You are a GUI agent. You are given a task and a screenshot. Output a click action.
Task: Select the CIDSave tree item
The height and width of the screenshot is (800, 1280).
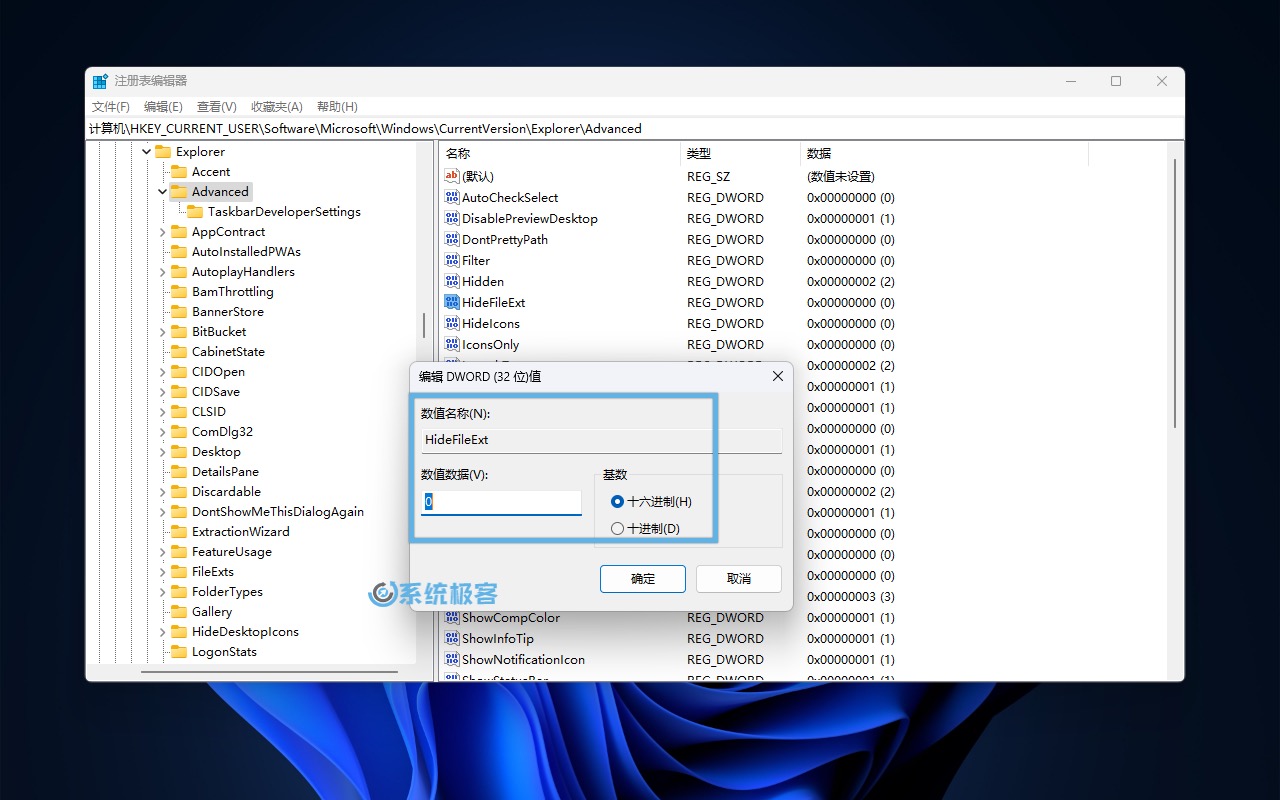(216, 392)
